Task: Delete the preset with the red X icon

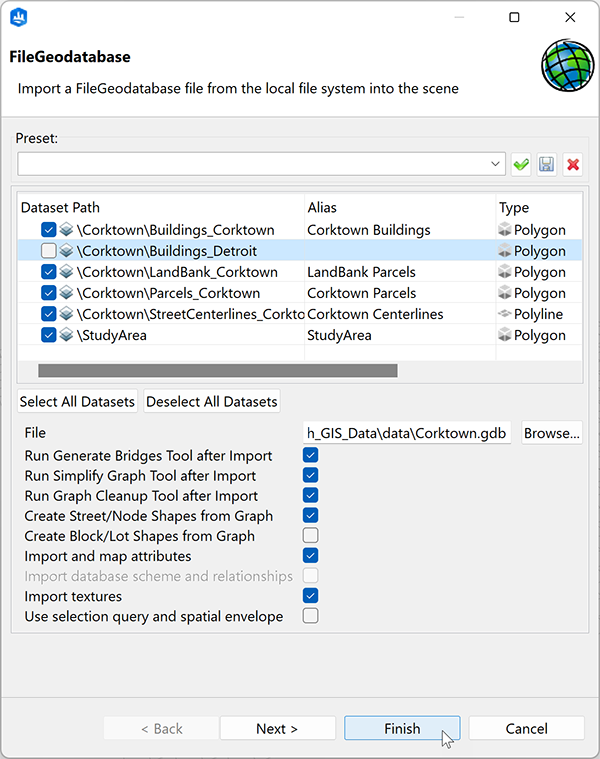Action: (573, 165)
